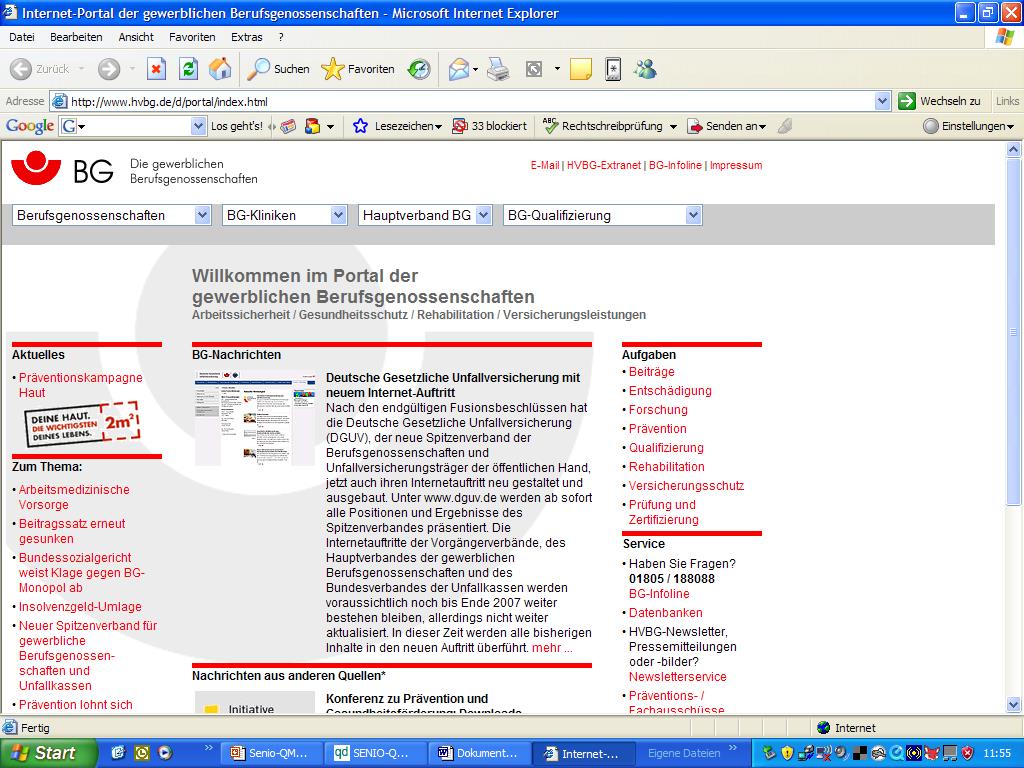This screenshot has height=768, width=1024.
Task: Click the Windows Start button
Action: 48,753
